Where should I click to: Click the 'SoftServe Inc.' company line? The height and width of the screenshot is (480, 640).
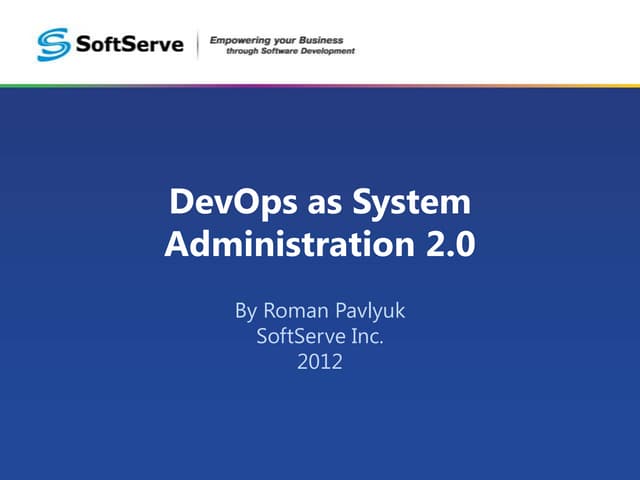point(320,337)
